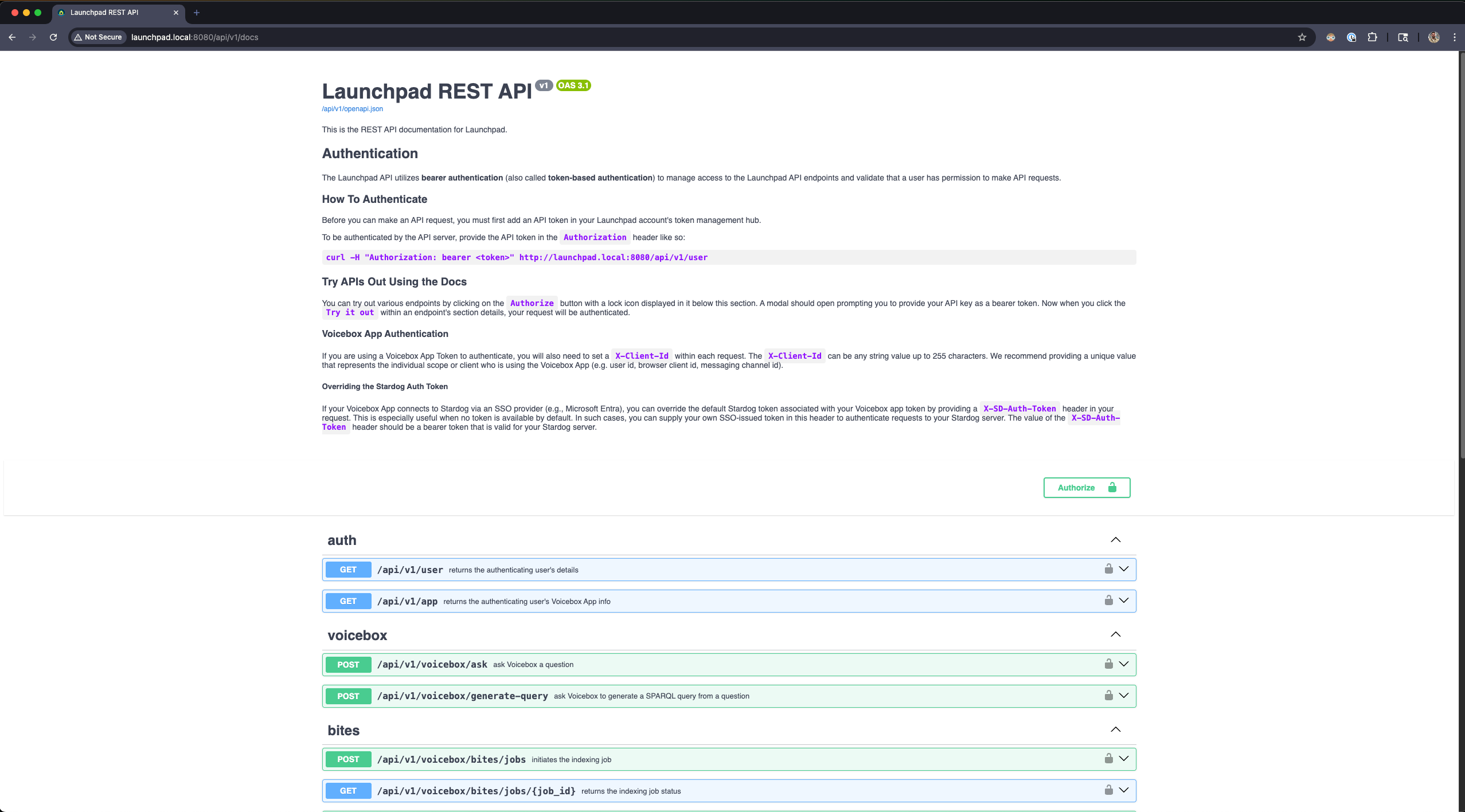Close the Launchpad REST API tab
Viewport: 1465px width, 812px height.
[x=175, y=13]
